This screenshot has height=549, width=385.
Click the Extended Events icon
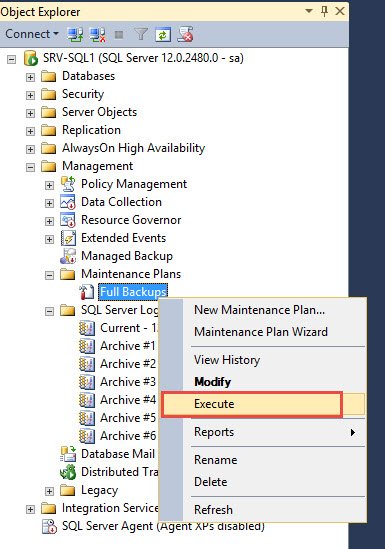click(68, 238)
